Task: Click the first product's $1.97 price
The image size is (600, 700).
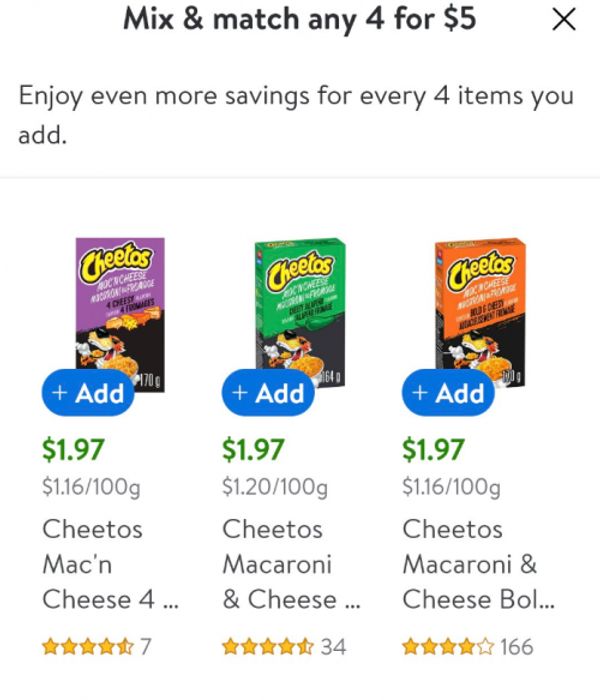Action: click(72, 450)
